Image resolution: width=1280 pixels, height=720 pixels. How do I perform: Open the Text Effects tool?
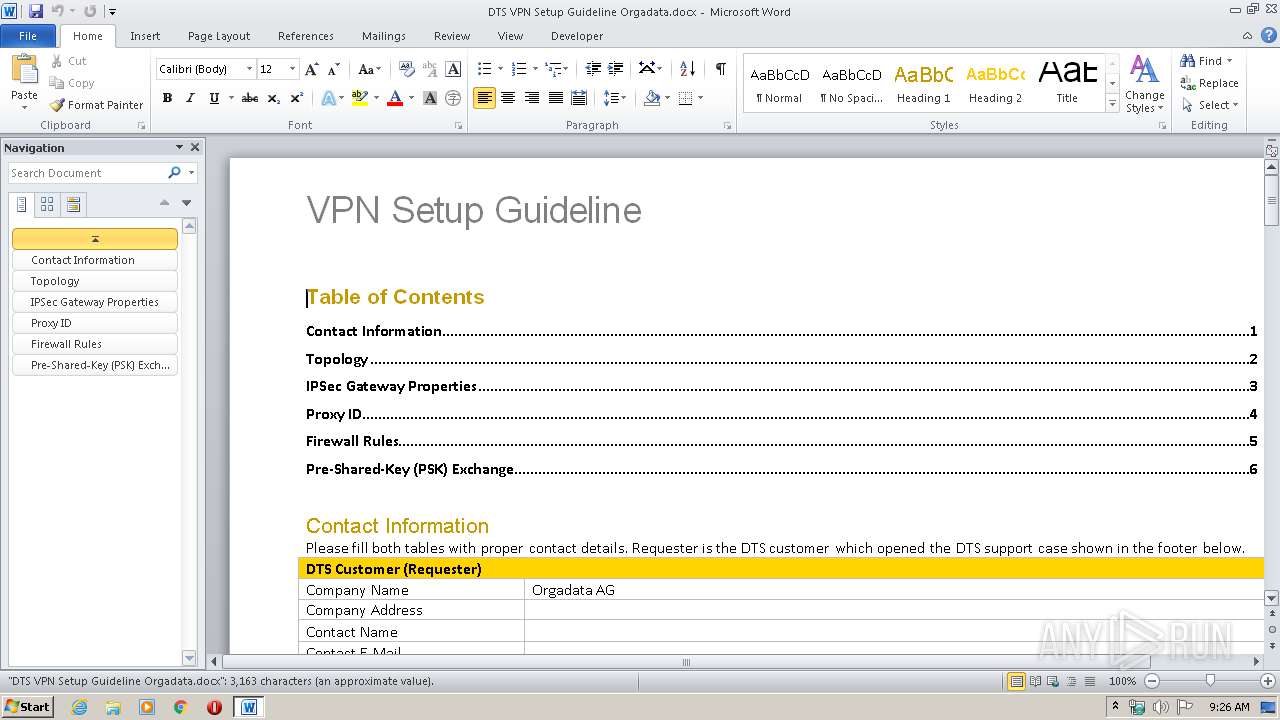click(328, 98)
